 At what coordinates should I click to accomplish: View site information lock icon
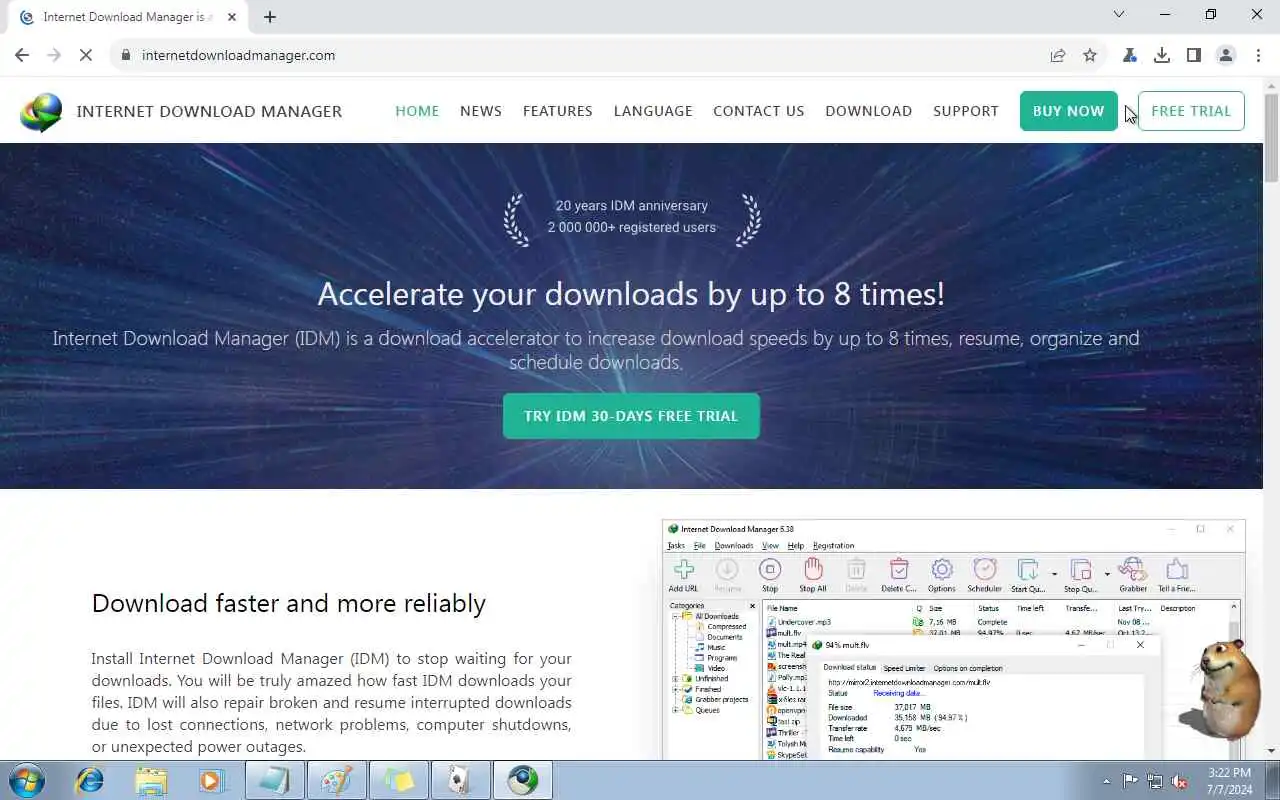(125, 55)
